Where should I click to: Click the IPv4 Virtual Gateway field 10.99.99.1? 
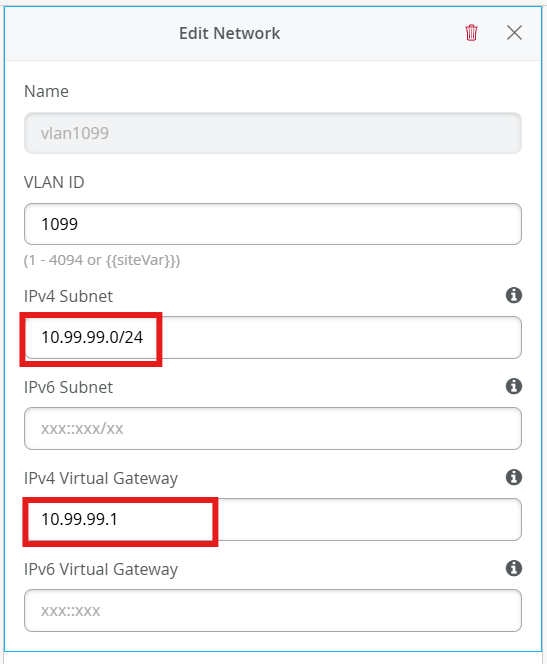coord(273,520)
